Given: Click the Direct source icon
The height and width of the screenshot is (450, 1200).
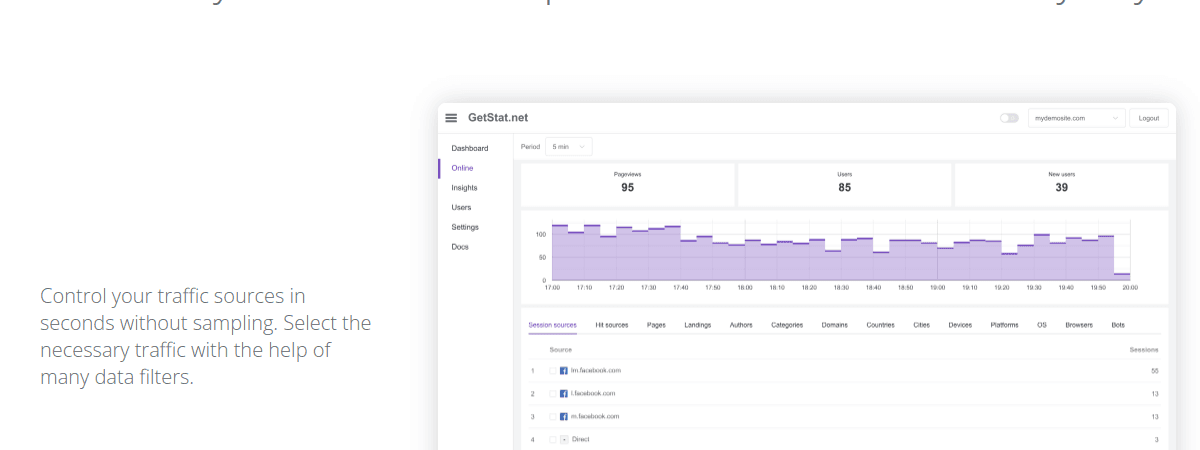Looking at the screenshot, I should (564, 439).
